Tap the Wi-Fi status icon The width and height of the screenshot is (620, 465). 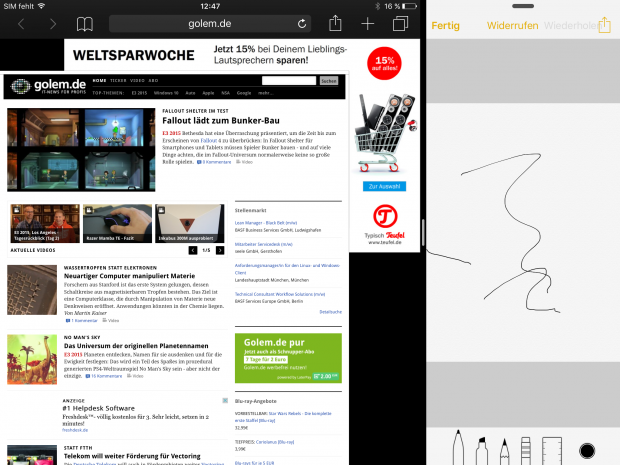tap(41, 6)
